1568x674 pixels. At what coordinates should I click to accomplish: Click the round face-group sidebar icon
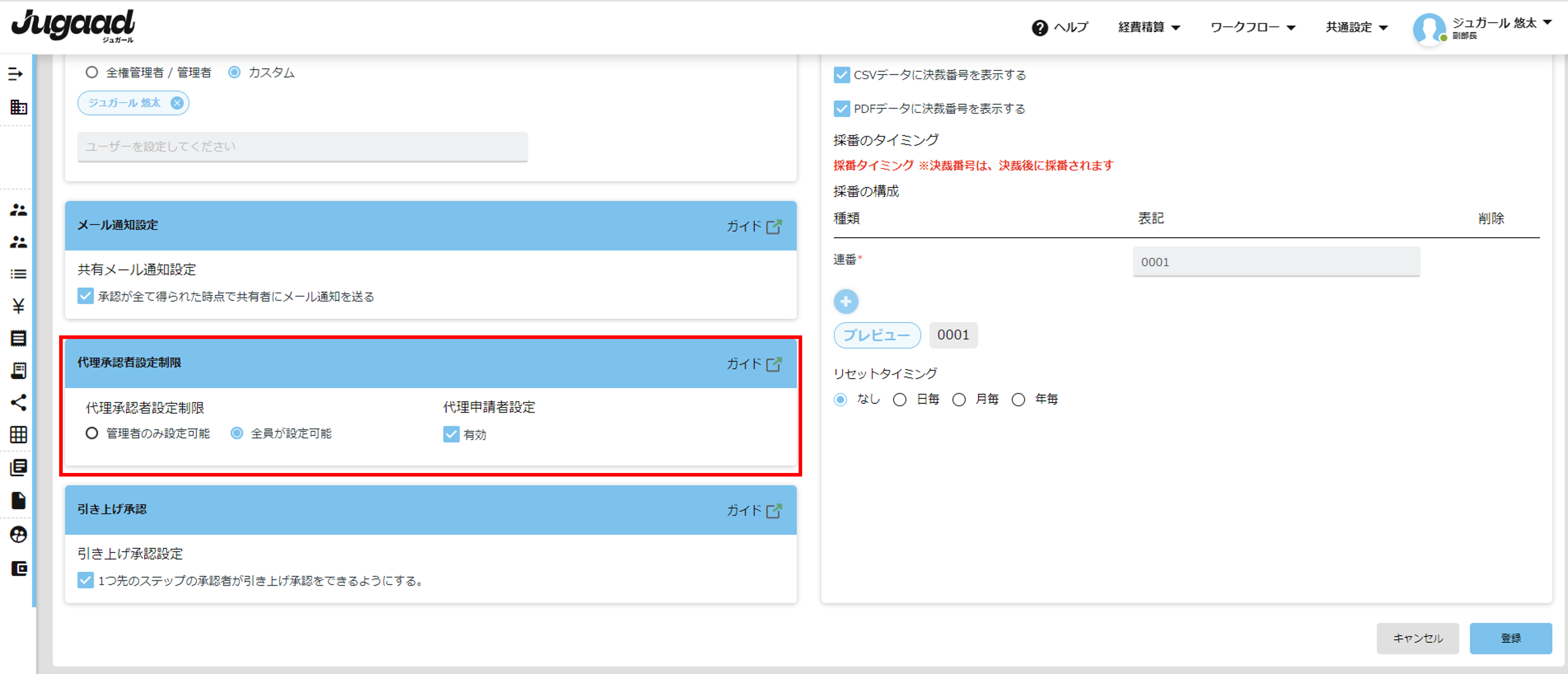coord(18,534)
